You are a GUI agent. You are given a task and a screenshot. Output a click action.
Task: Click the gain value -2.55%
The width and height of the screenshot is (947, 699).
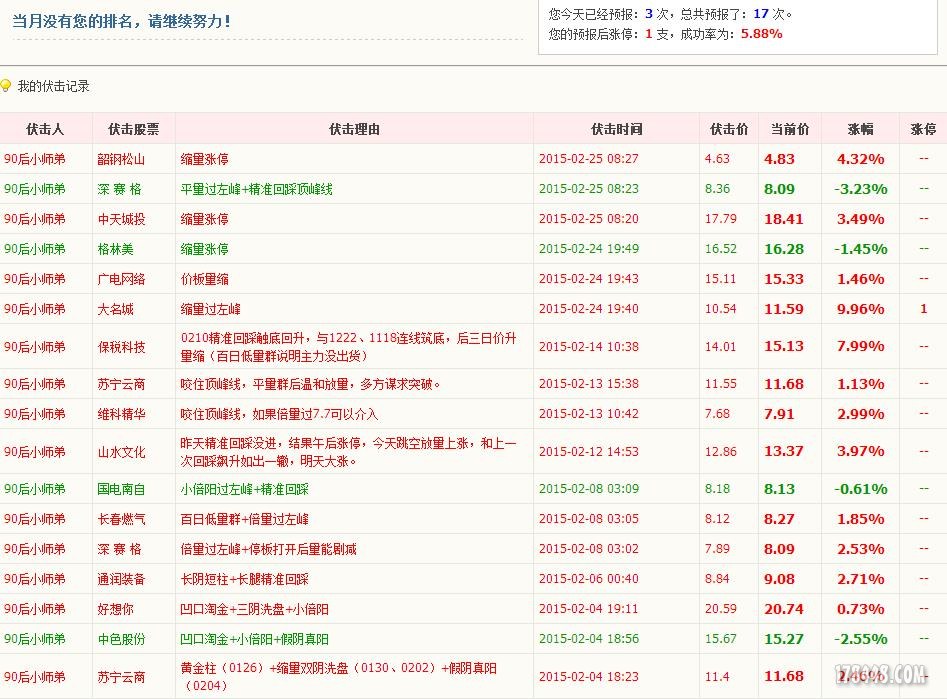pyautogui.click(x=861, y=639)
